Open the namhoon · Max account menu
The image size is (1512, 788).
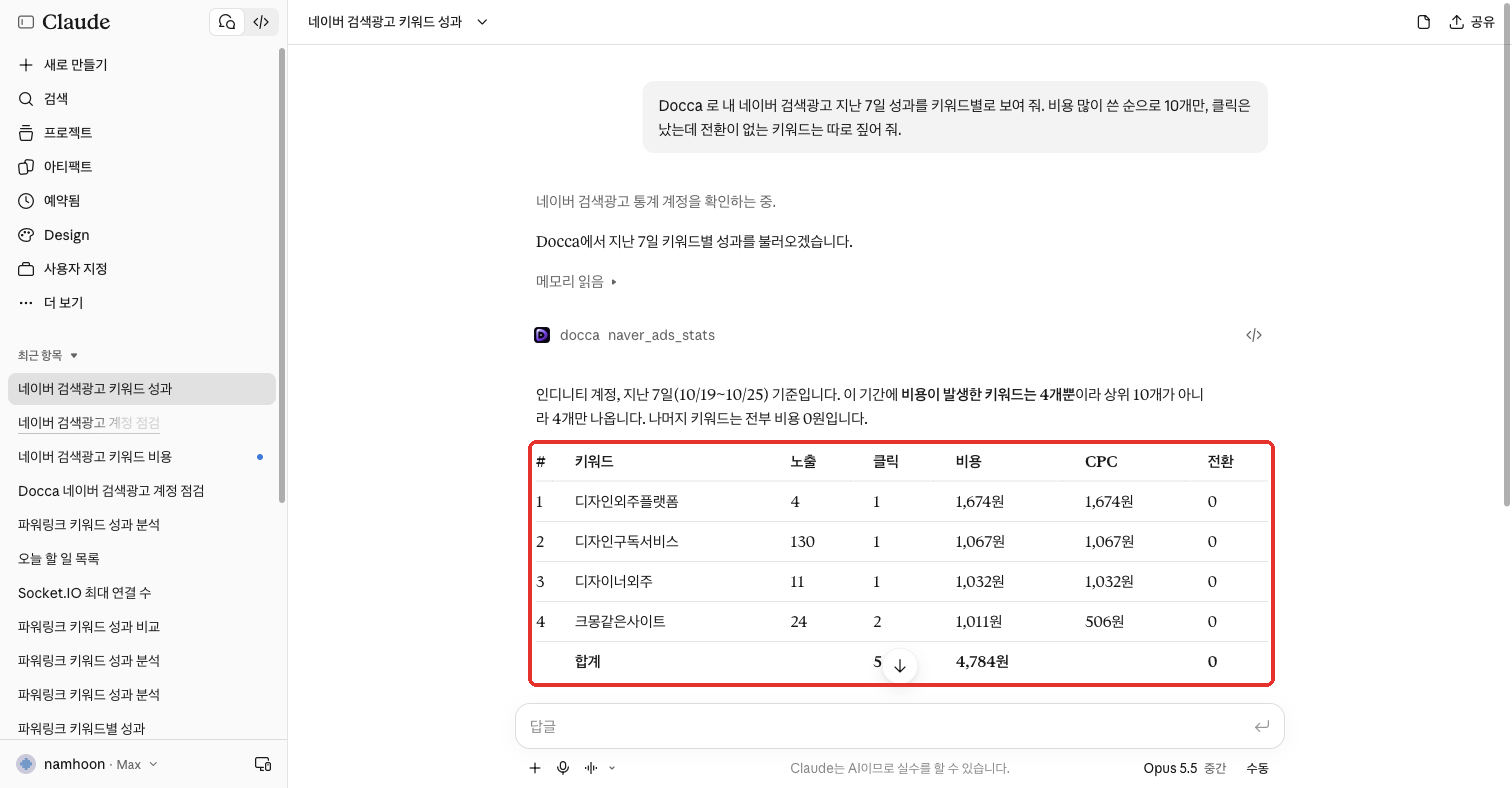88,764
